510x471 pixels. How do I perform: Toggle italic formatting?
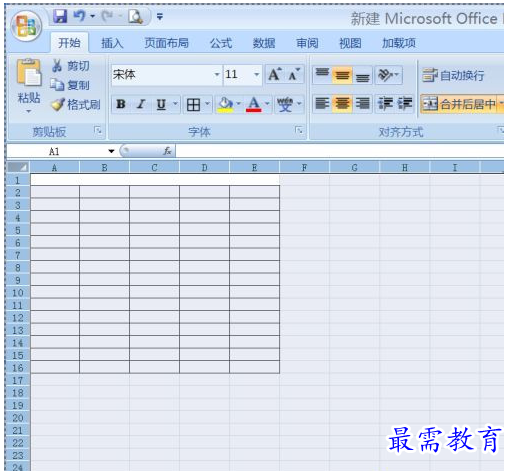click(141, 105)
